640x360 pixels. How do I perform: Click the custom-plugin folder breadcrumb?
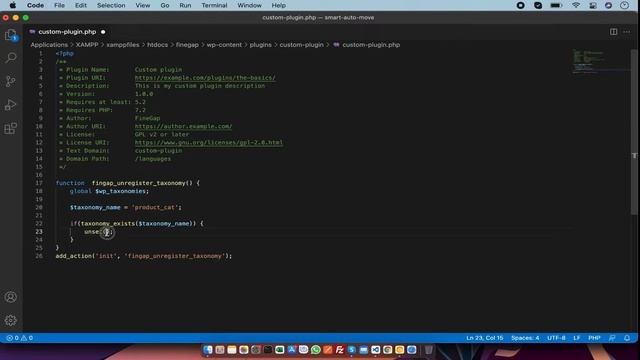(x=301, y=45)
